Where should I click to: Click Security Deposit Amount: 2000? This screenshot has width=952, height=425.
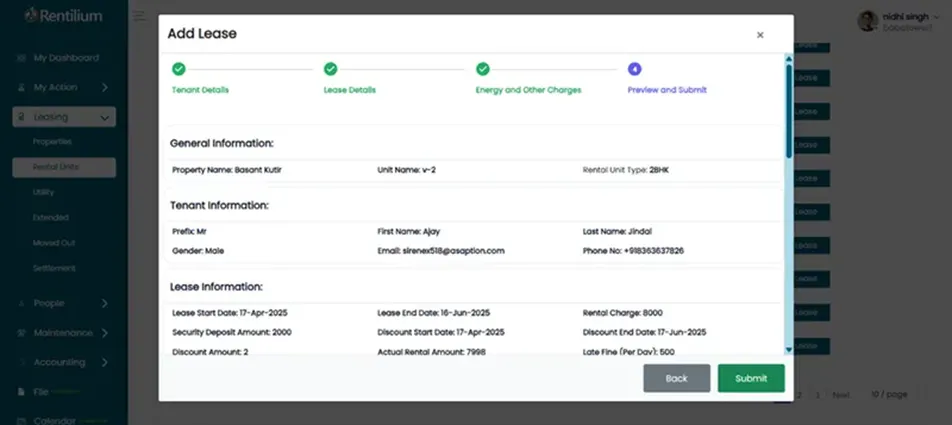[232, 333]
